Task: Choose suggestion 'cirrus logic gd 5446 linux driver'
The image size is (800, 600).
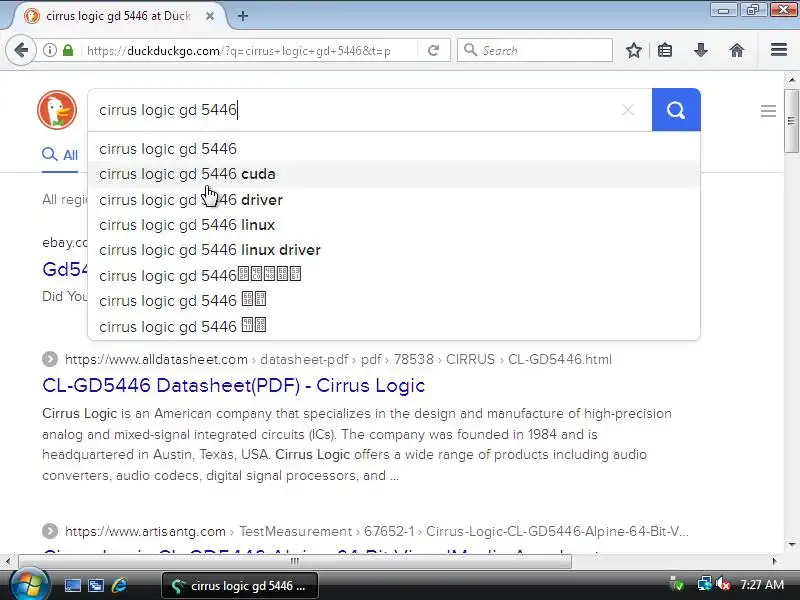Action: pyautogui.click(x=394, y=250)
